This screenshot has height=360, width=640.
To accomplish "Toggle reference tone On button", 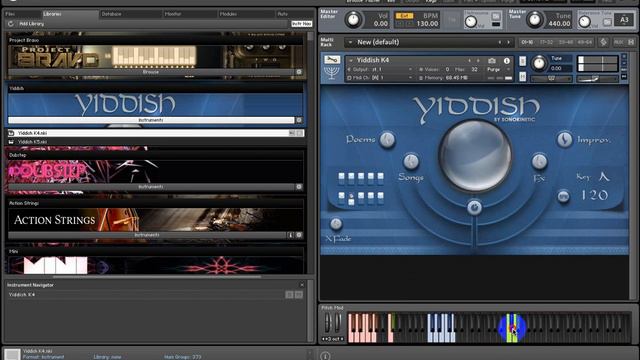I will [x=607, y=22].
